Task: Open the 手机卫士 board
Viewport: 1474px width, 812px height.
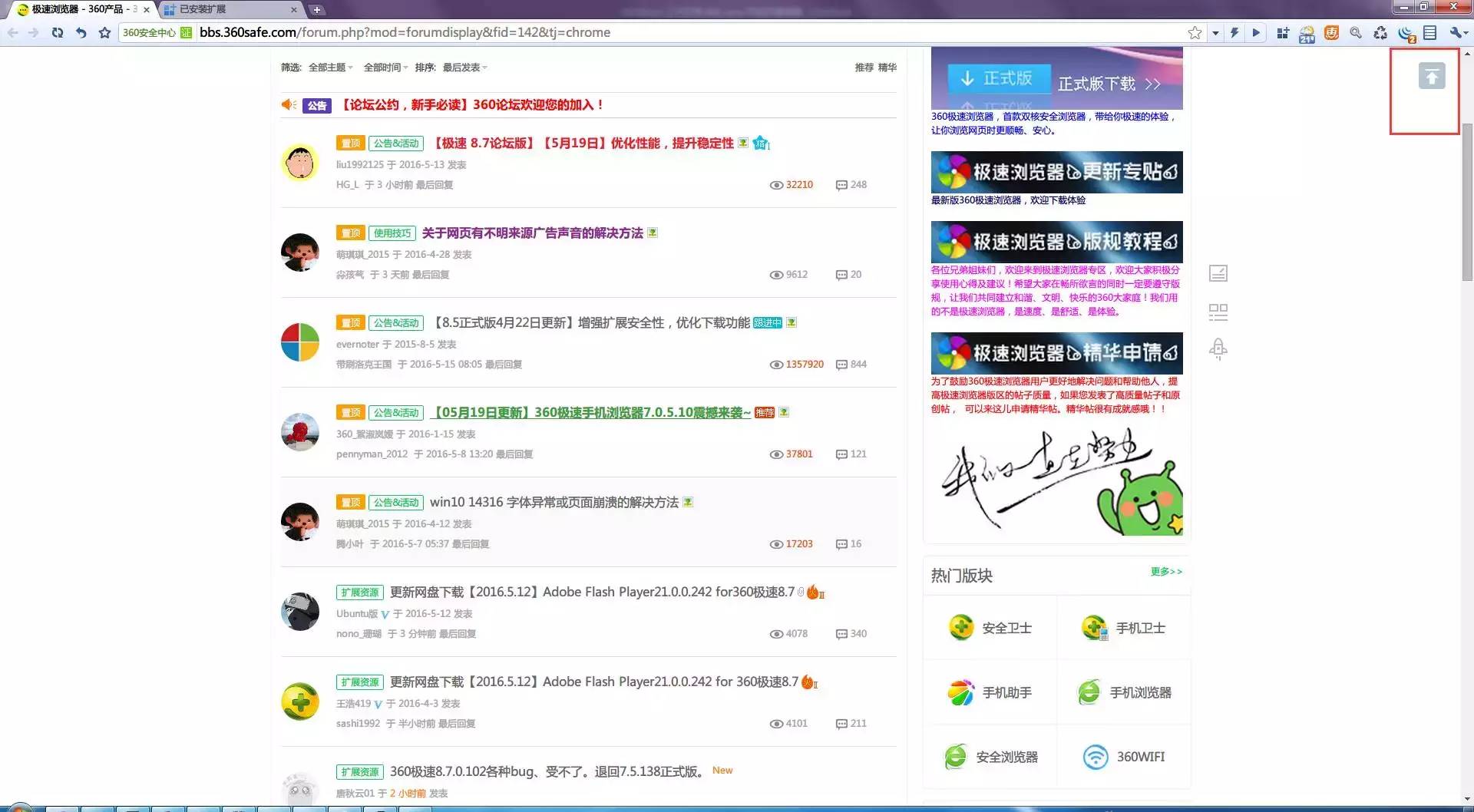Action: (x=1123, y=628)
